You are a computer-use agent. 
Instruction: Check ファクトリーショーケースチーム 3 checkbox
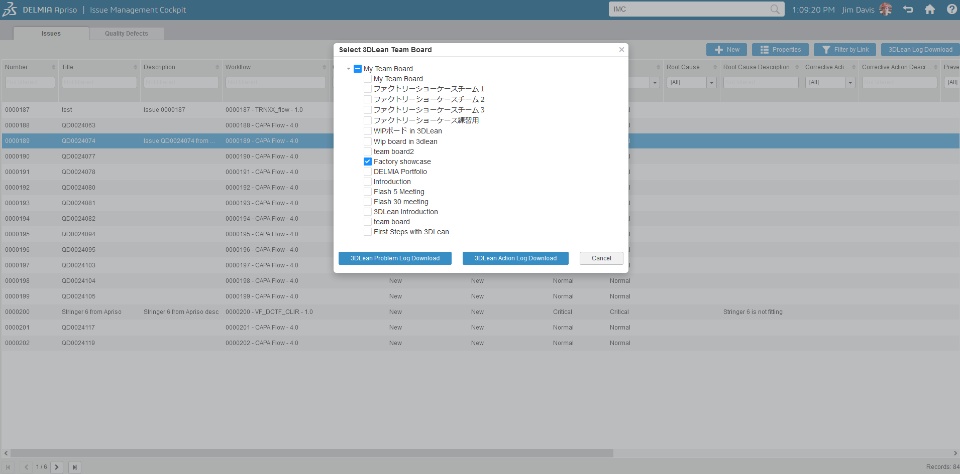pos(367,110)
